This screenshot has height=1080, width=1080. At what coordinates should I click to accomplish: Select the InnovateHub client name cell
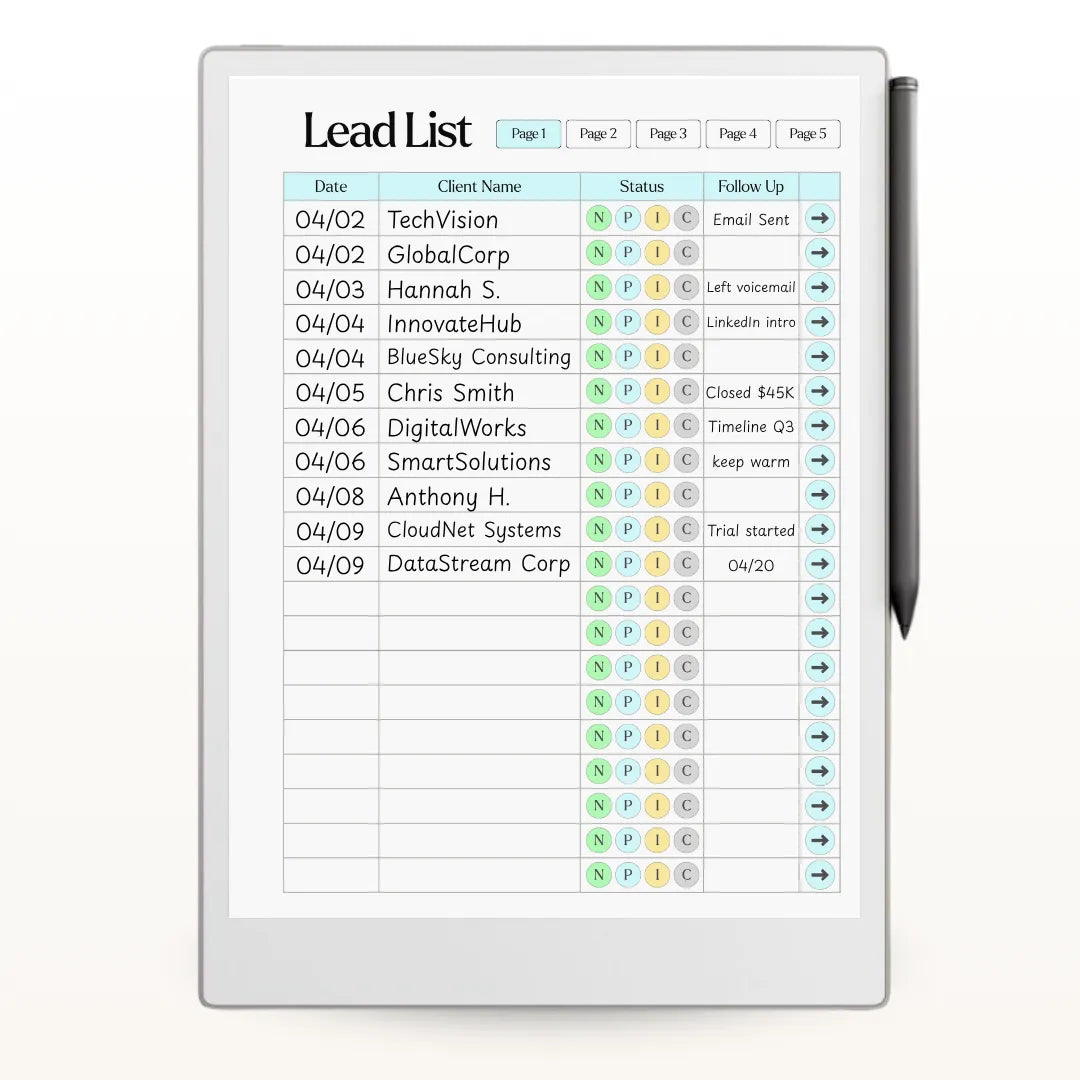(479, 322)
